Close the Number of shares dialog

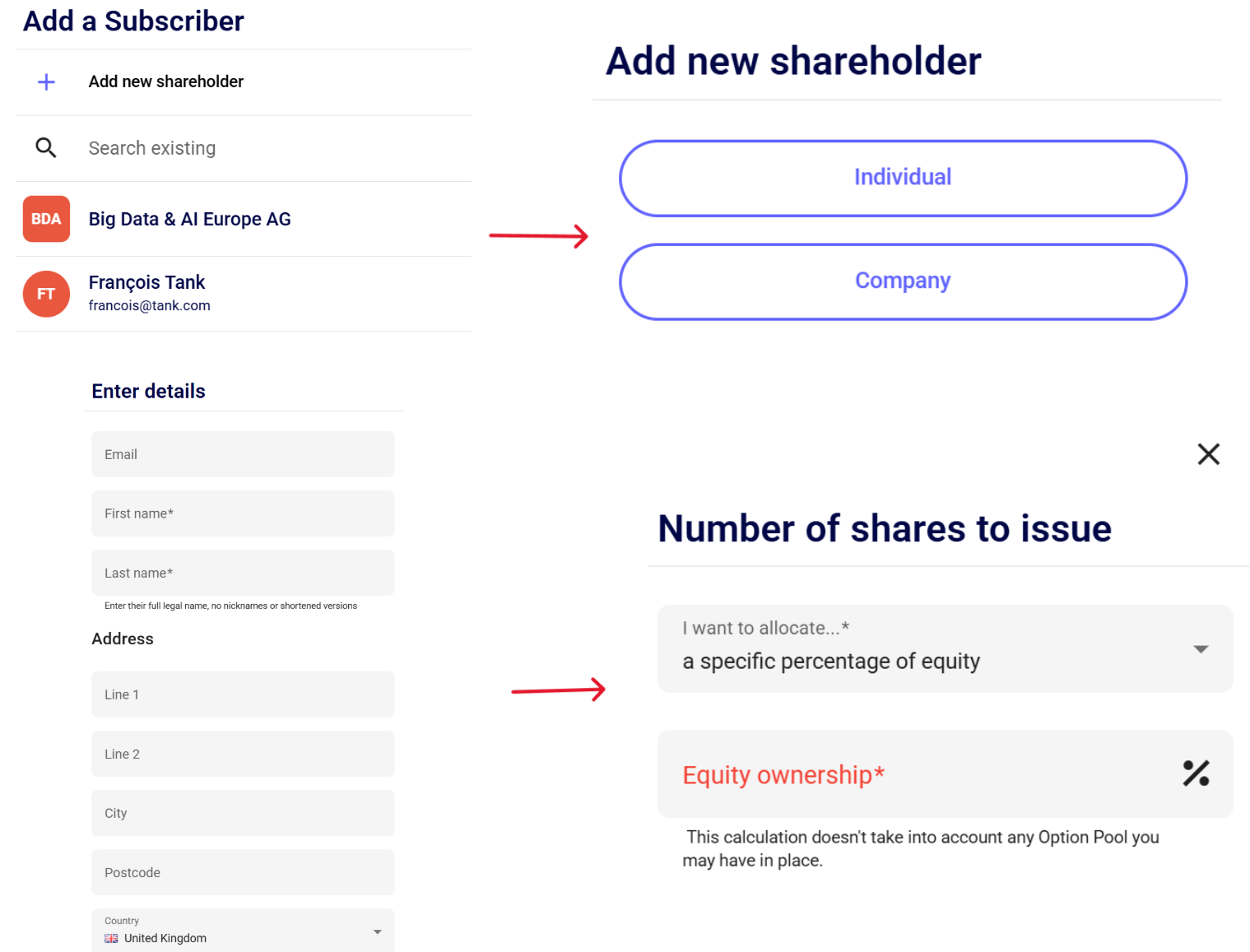click(1208, 454)
